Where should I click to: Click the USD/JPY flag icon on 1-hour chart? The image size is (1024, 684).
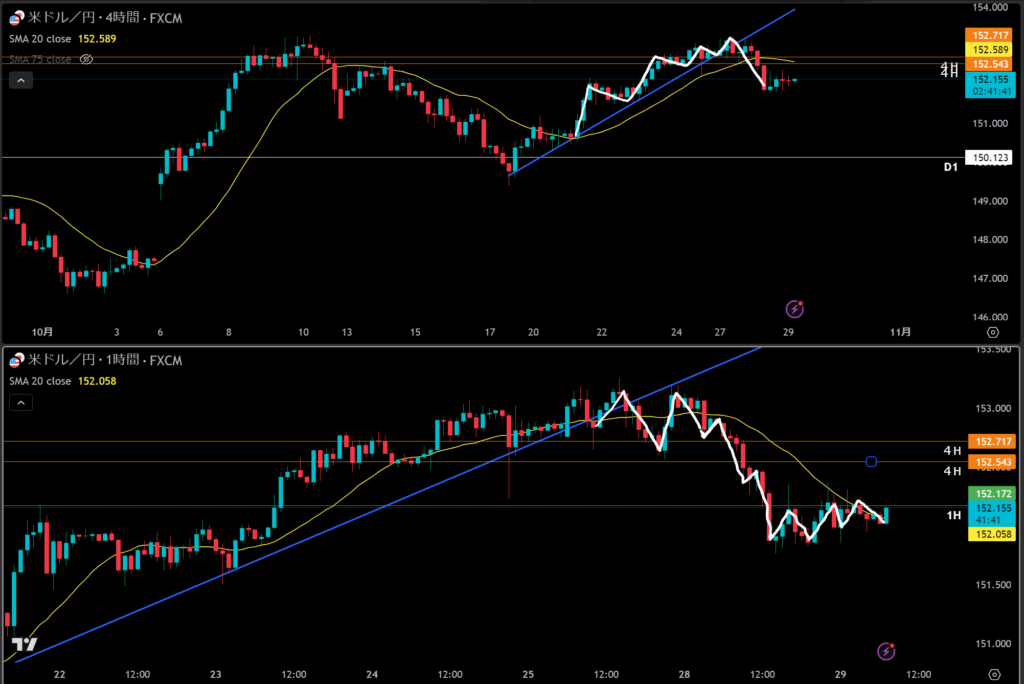tap(16, 360)
